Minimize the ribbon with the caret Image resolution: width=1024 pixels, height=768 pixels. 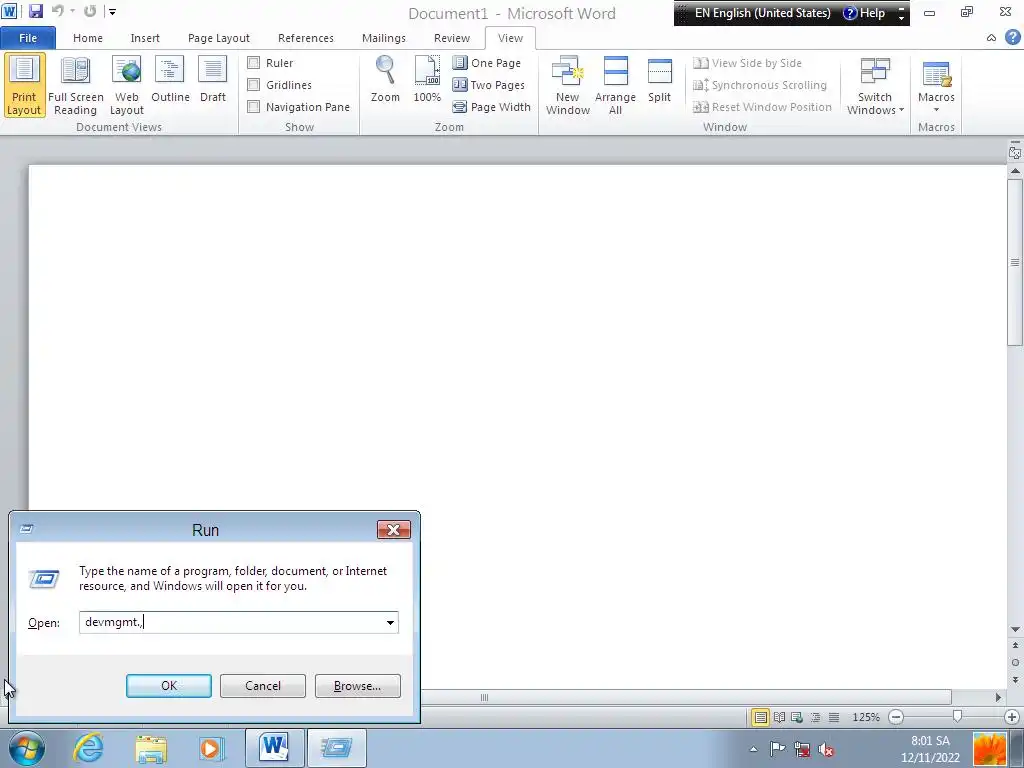pos(991,38)
